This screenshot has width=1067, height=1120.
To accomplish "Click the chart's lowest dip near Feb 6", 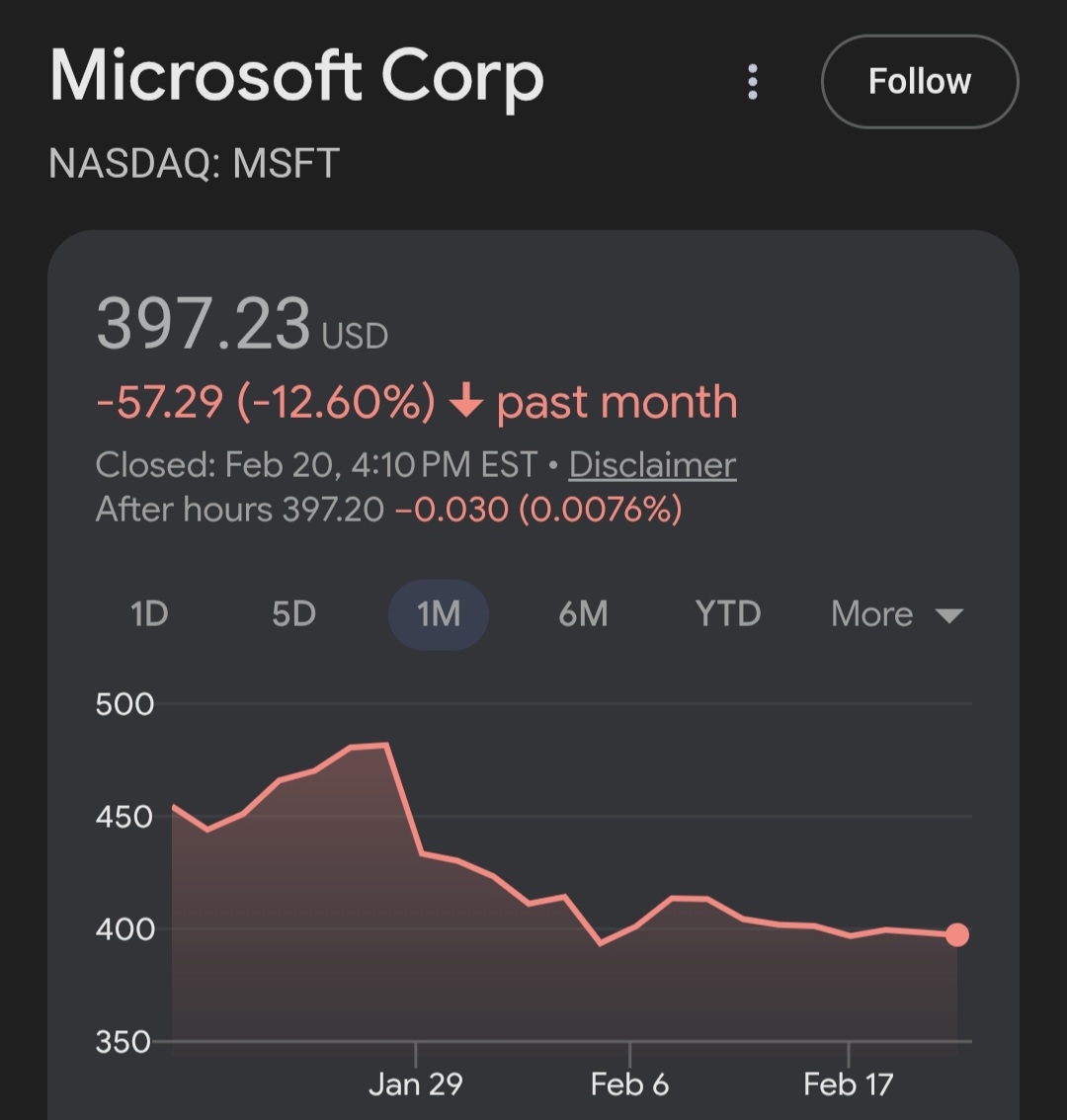I will [x=600, y=943].
